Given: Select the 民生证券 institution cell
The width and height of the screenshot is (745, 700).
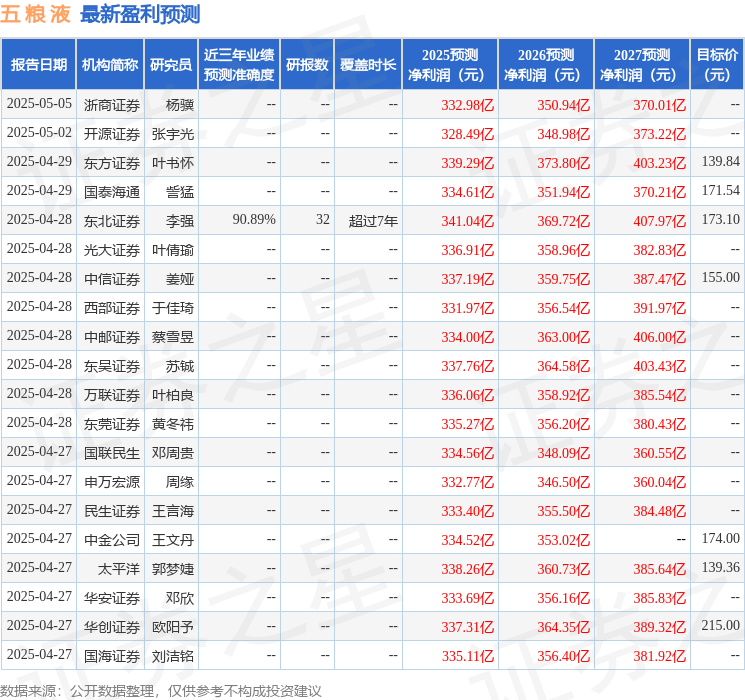Looking at the screenshot, I should (x=112, y=510).
